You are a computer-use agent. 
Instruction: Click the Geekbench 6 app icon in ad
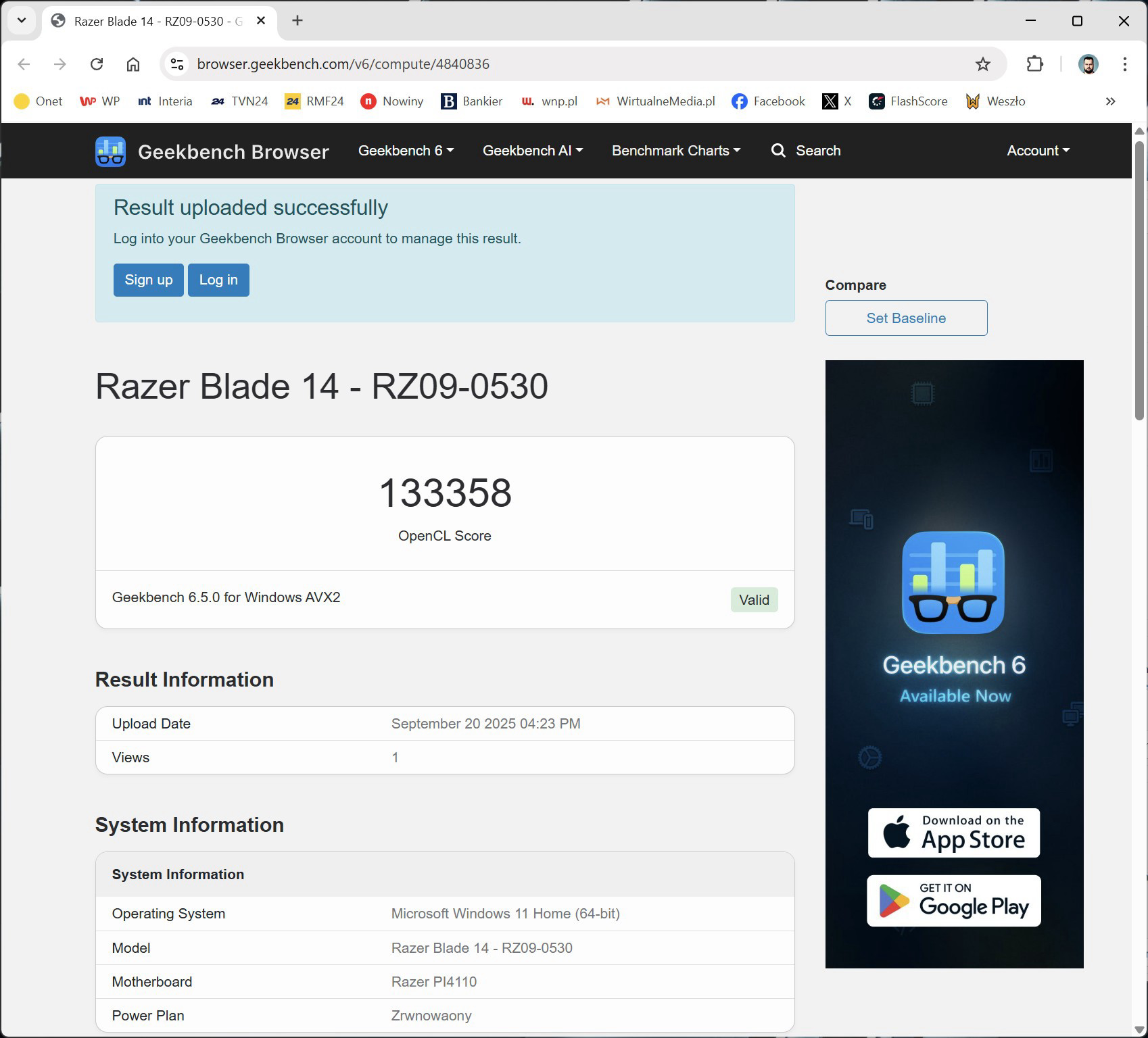[x=953, y=583]
